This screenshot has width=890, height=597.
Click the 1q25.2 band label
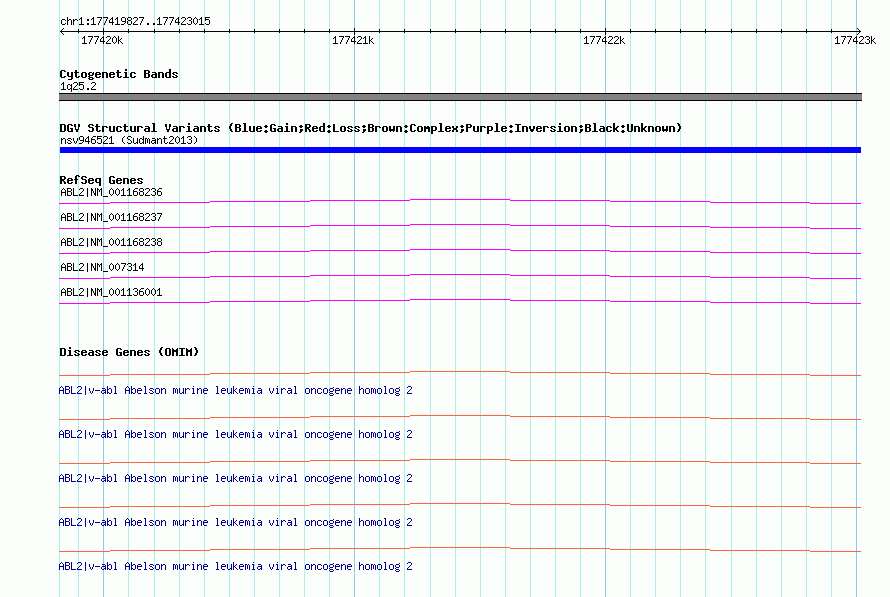tap(78, 86)
